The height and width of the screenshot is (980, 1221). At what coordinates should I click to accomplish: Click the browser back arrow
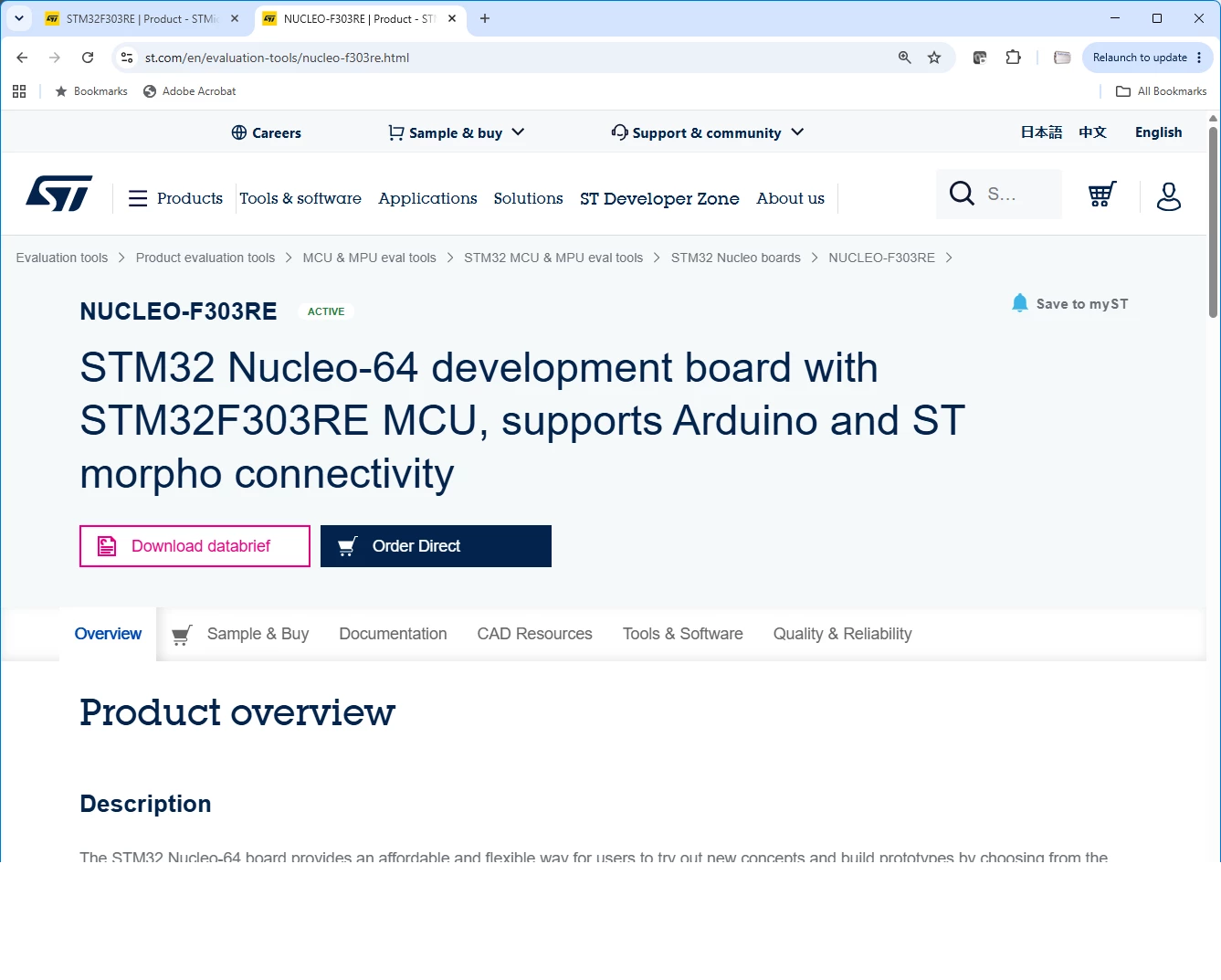(x=22, y=58)
